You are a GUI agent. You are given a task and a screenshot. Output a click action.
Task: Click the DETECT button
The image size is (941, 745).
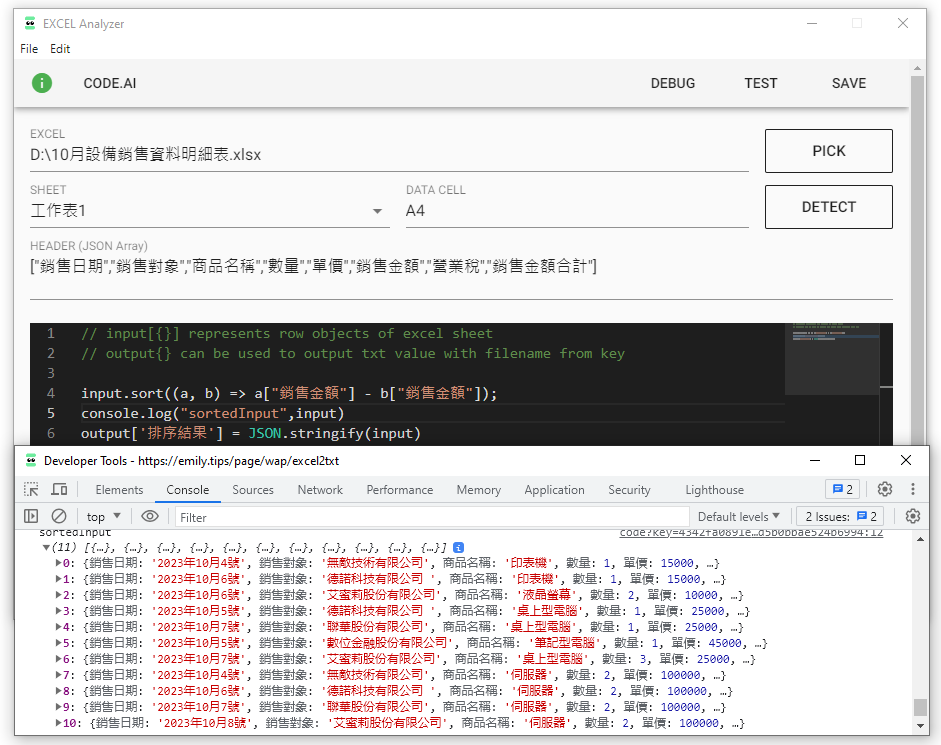pos(828,207)
